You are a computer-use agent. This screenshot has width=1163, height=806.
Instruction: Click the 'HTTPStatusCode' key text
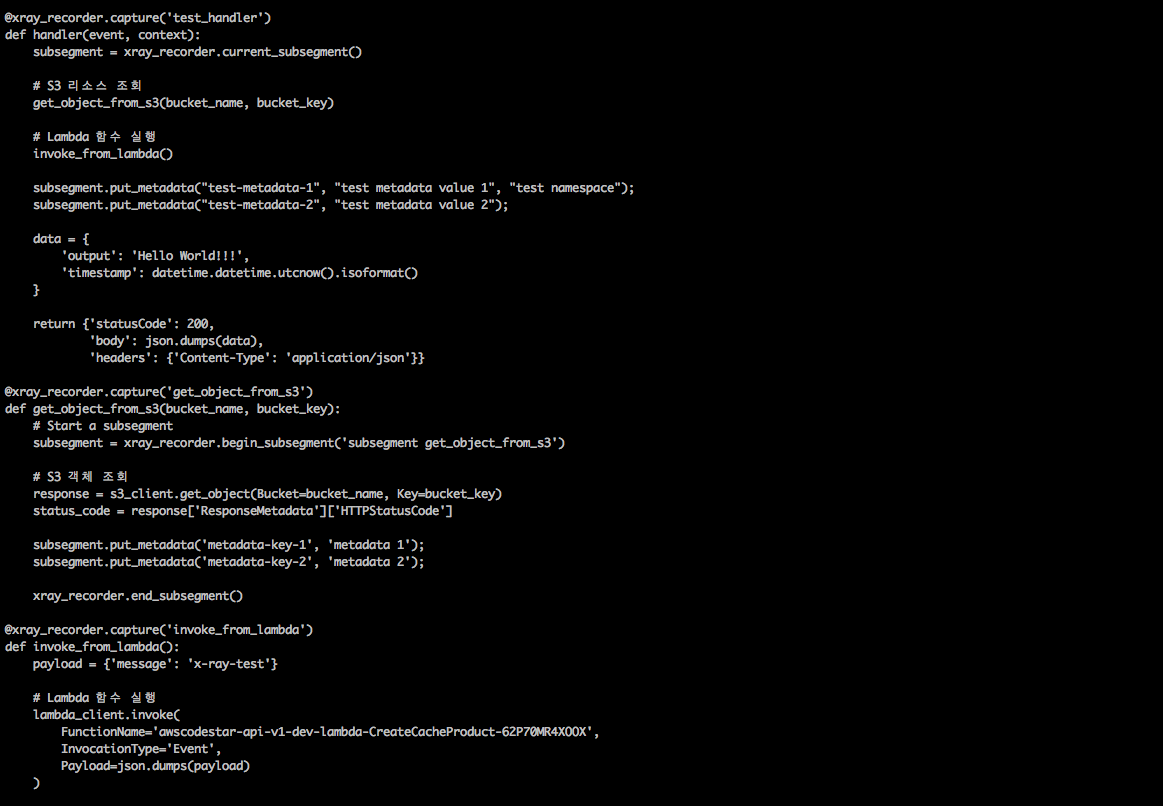[396, 510]
